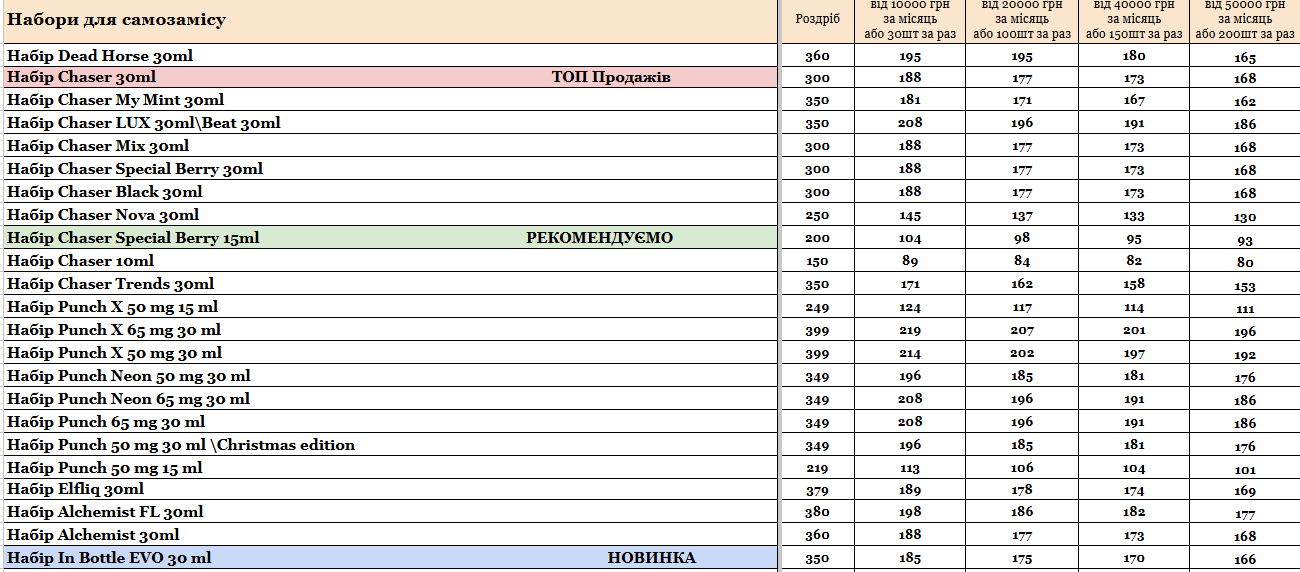Select 'Набір Punch X 50 mg 30 ml' name
Screen dimensions: 1300x572
coord(114,353)
